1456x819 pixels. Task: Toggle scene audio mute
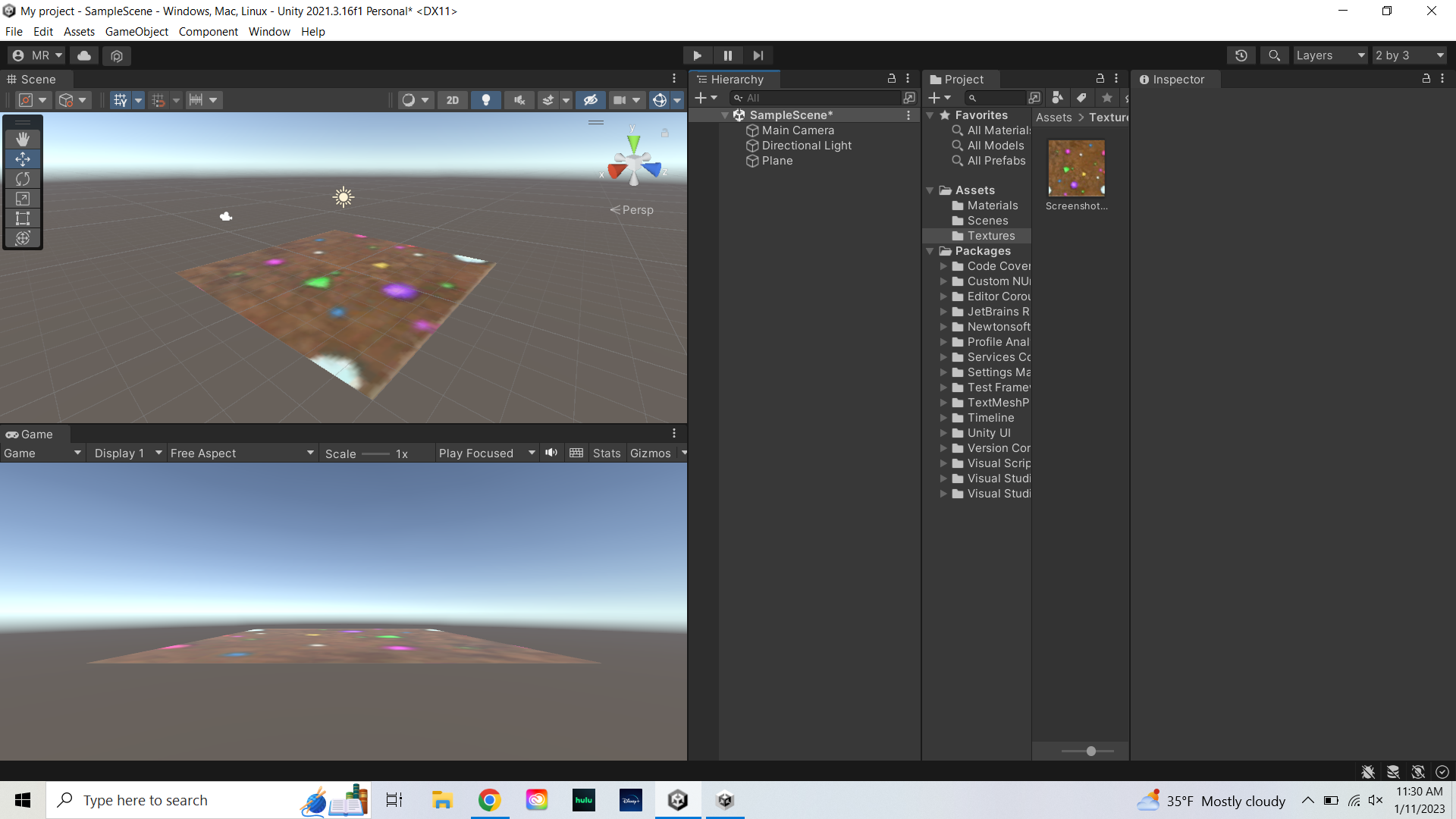click(519, 100)
